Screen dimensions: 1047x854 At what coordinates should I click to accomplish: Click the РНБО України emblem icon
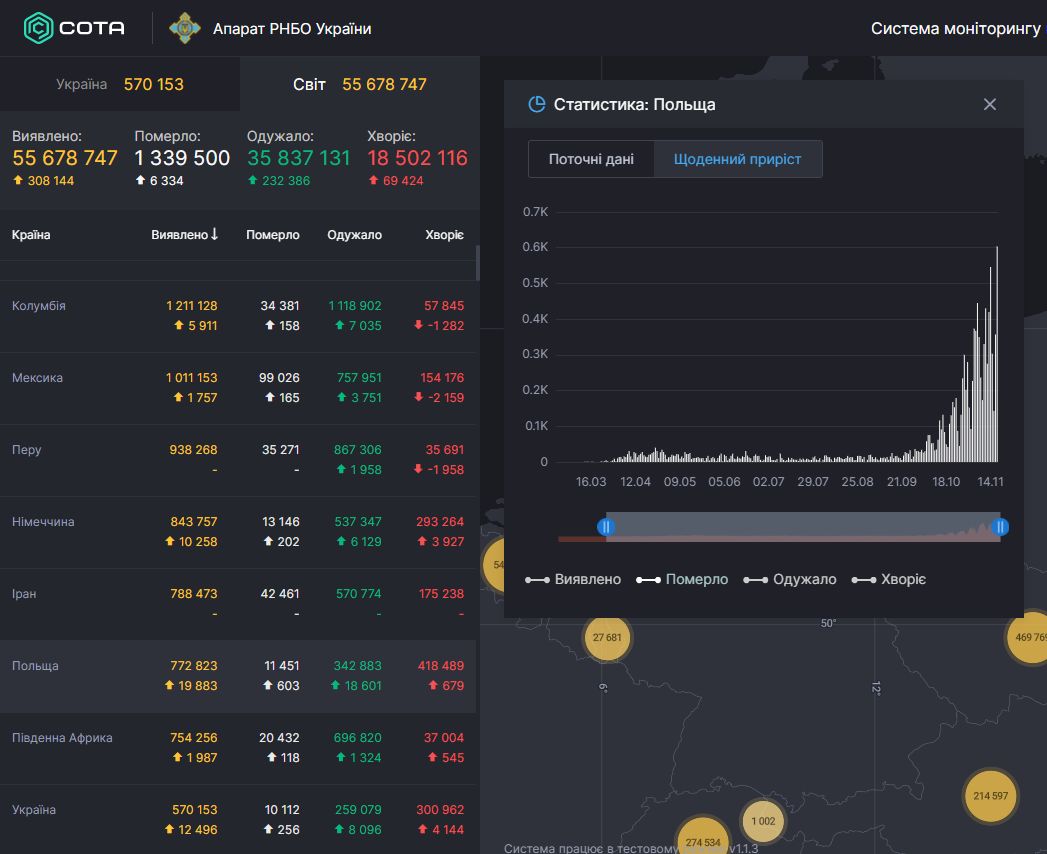pos(184,28)
